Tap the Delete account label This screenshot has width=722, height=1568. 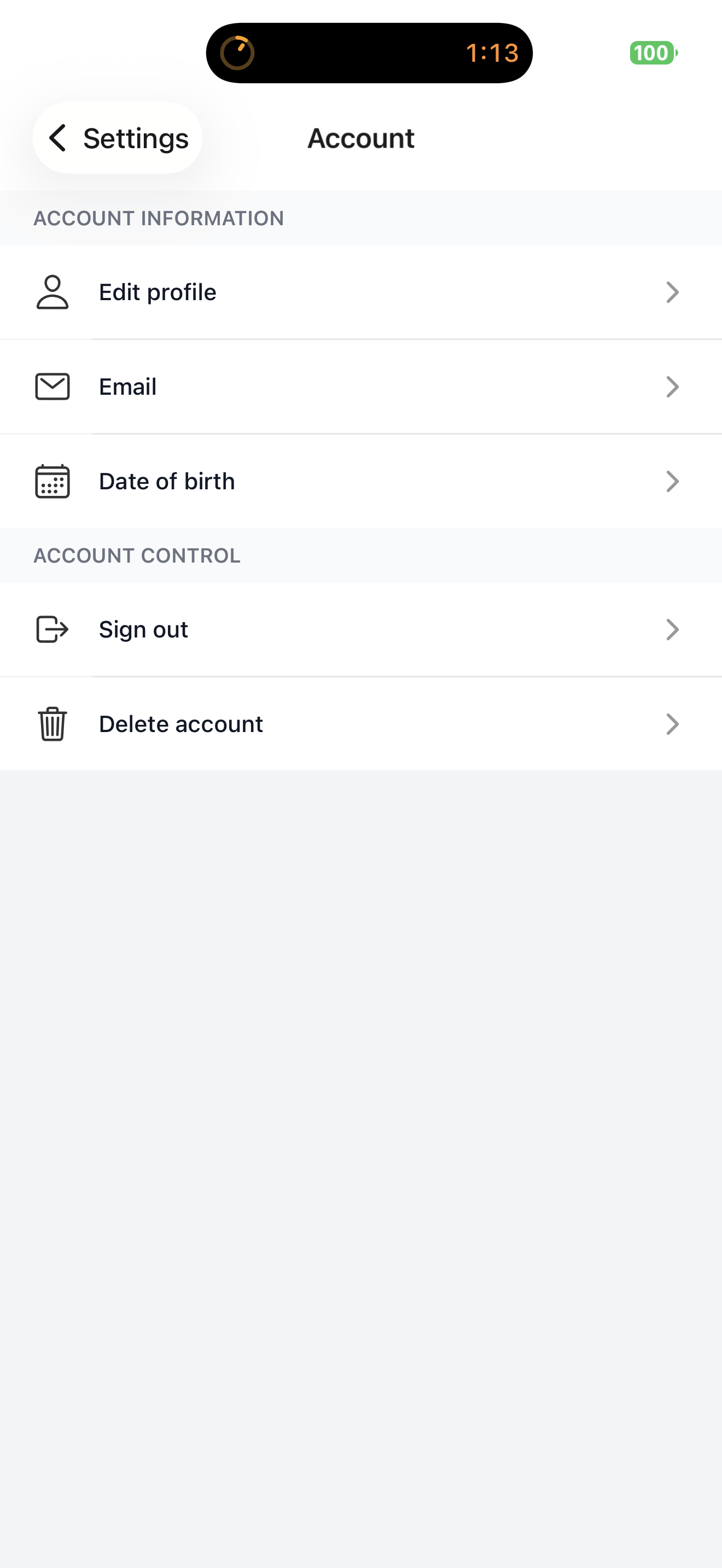pos(181,724)
